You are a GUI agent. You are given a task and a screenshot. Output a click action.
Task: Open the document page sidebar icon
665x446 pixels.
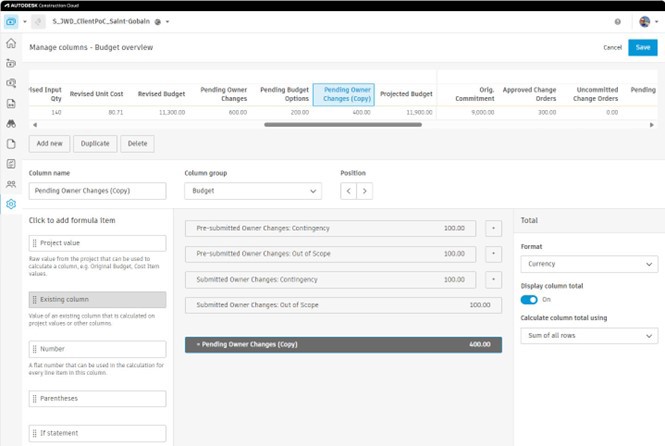(11, 144)
